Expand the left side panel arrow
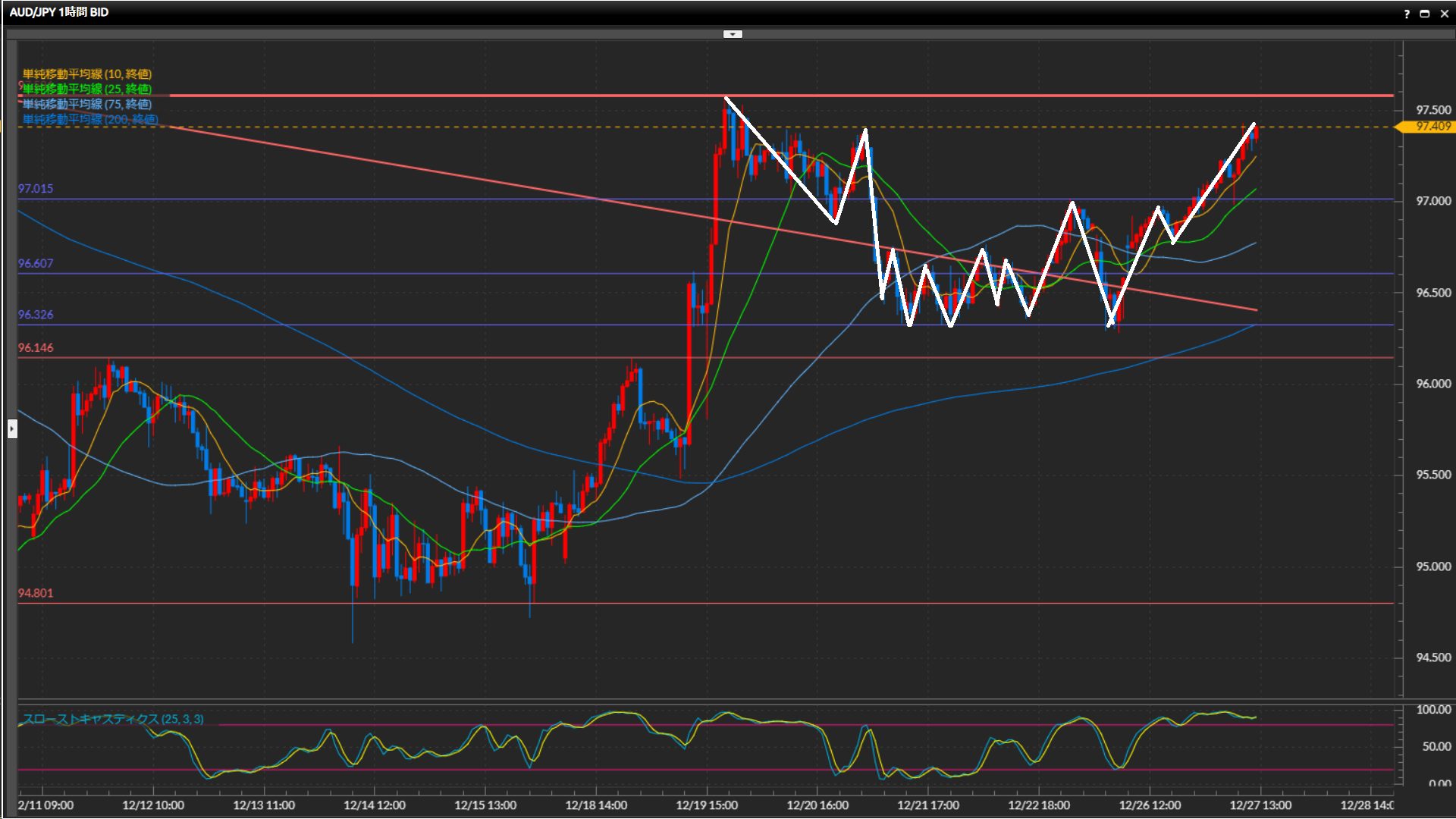This screenshot has height=819, width=1456. click(12, 429)
